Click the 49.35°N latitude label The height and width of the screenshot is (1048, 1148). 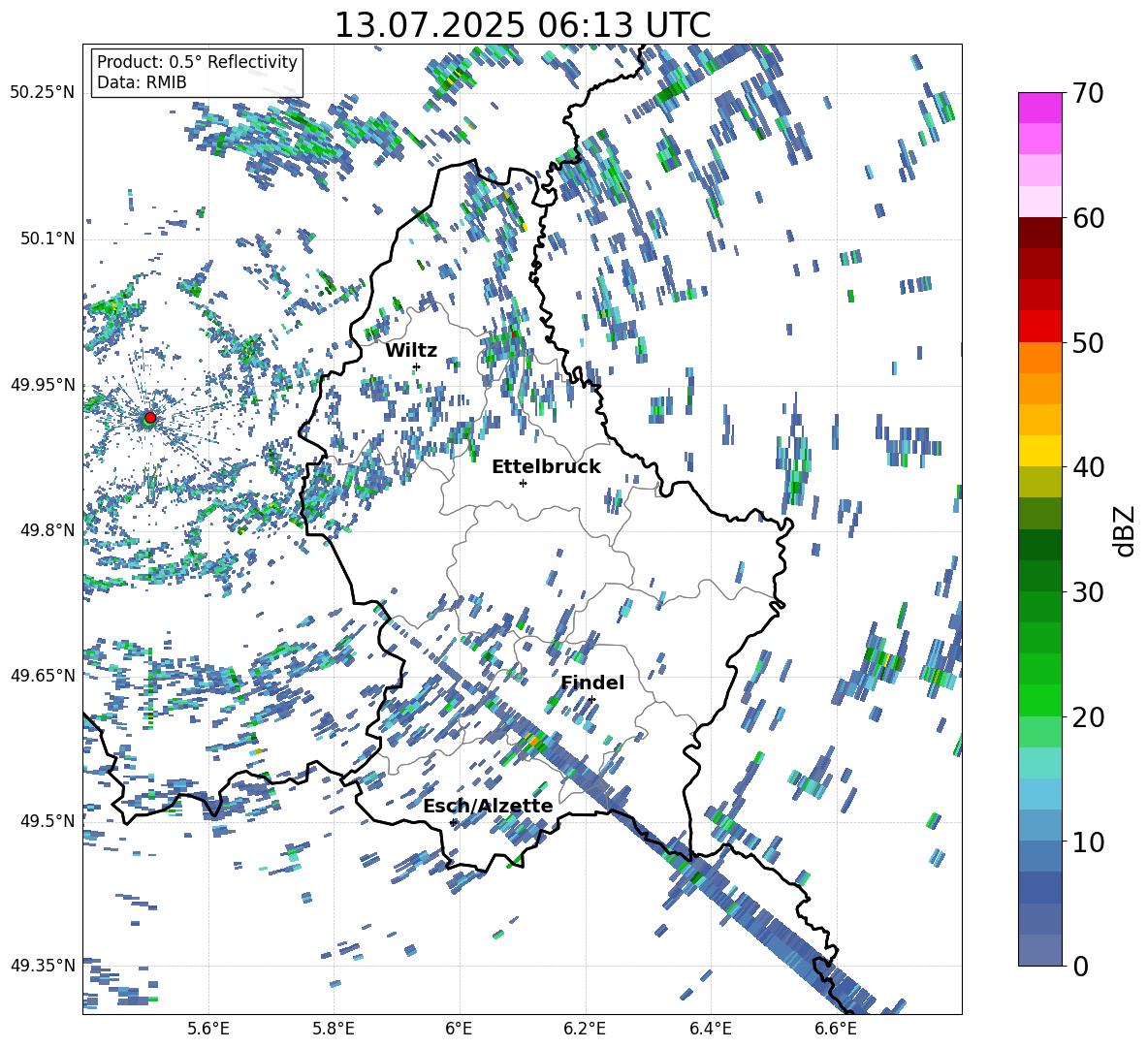tap(43, 966)
